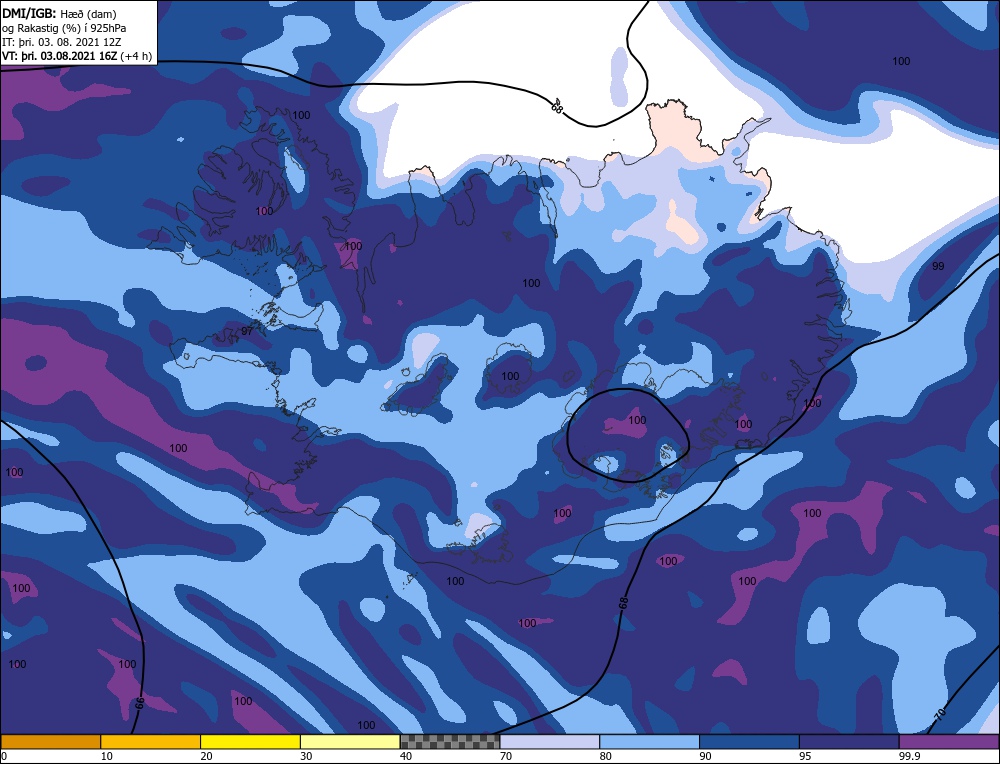Click the valid time line ending "16Z (+4 h)"
The height and width of the screenshot is (764, 1000).
coord(77,55)
